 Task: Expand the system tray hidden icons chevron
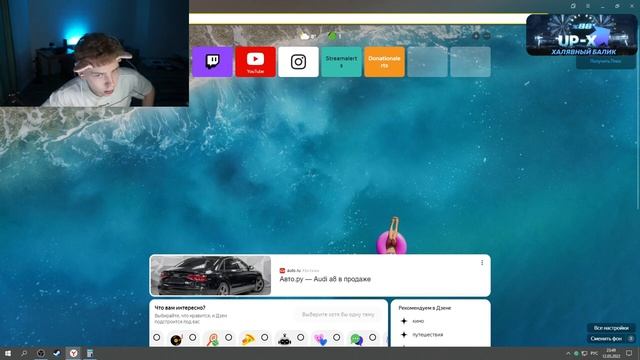pyautogui.click(x=568, y=353)
